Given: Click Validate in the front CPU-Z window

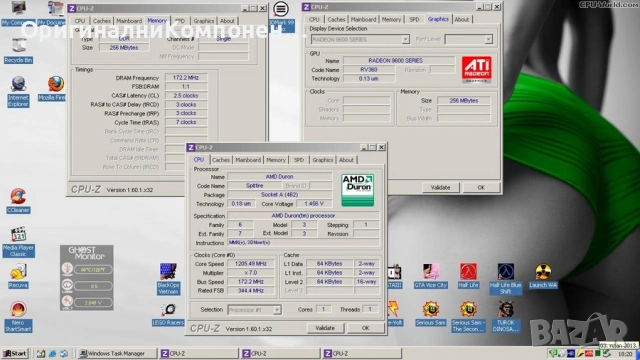Looking at the screenshot, I should [x=325, y=328].
